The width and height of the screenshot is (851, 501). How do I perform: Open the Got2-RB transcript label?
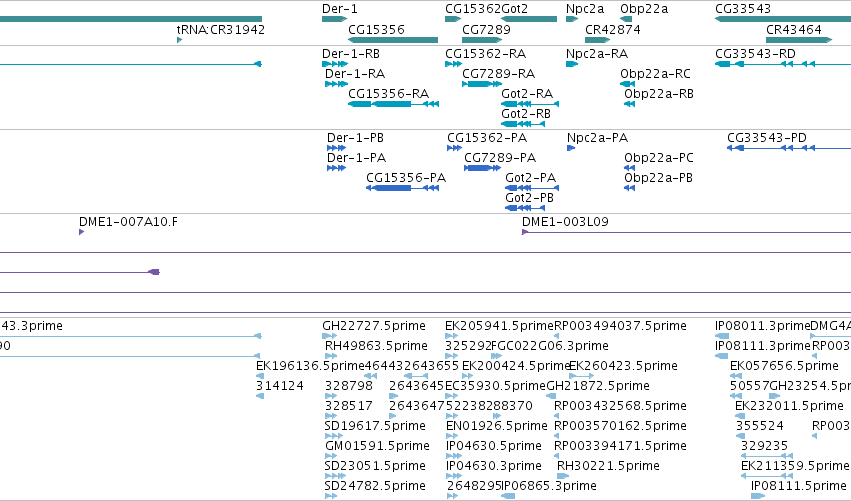tap(526, 114)
